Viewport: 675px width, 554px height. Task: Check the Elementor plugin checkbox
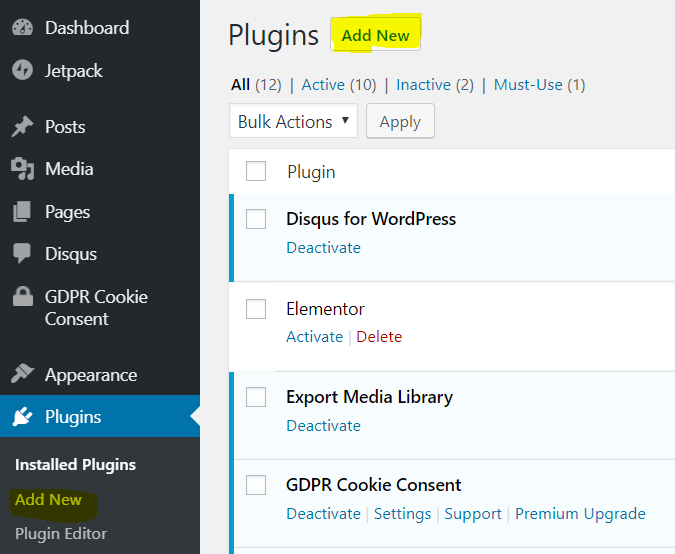[x=256, y=309]
